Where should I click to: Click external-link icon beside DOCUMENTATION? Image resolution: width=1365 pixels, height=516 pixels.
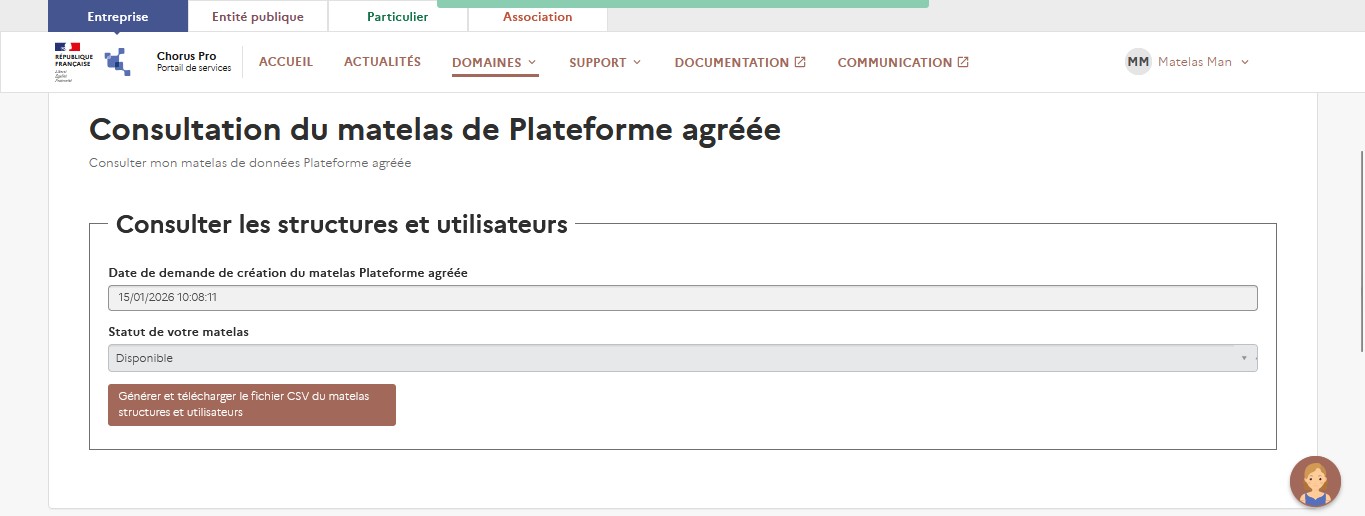point(800,62)
